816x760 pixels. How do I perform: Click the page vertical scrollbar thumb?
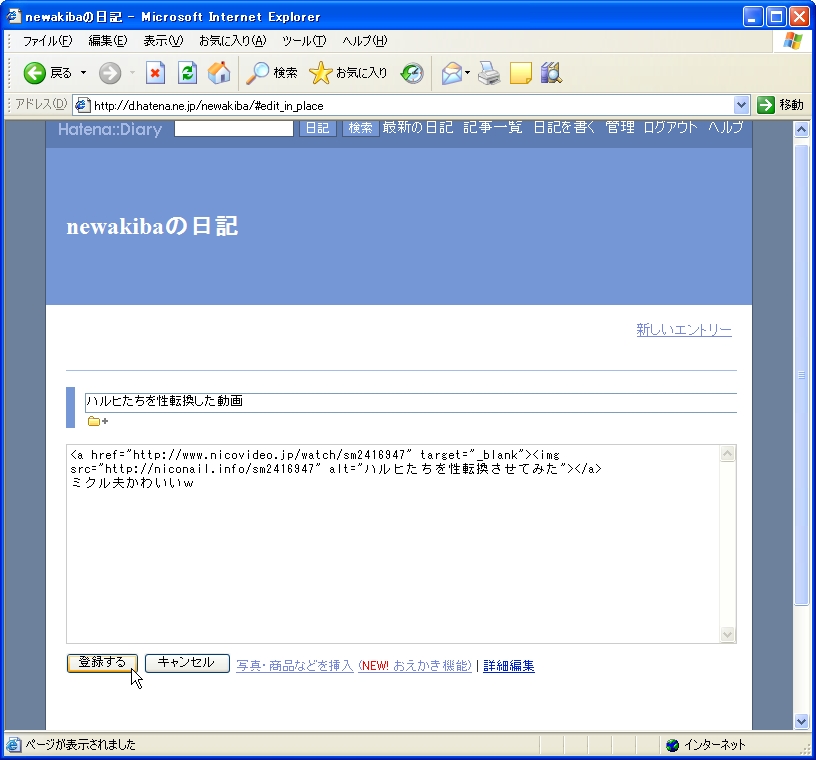pos(801,374)
